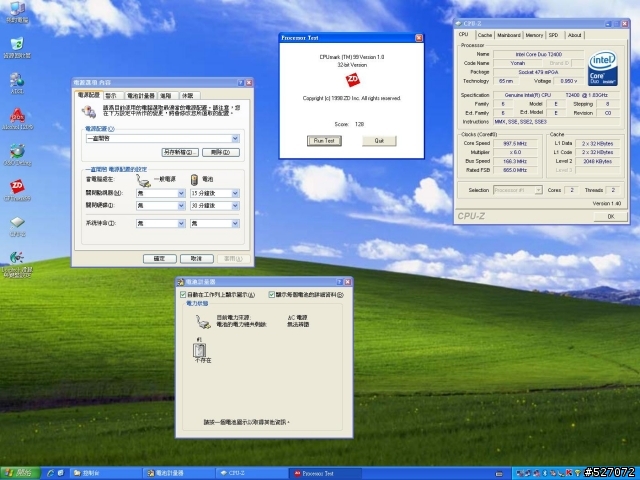Click the Show Desktop quick launch icon
Image resolution: width=640 pixels, height=480 pixels.
(61, 473)
